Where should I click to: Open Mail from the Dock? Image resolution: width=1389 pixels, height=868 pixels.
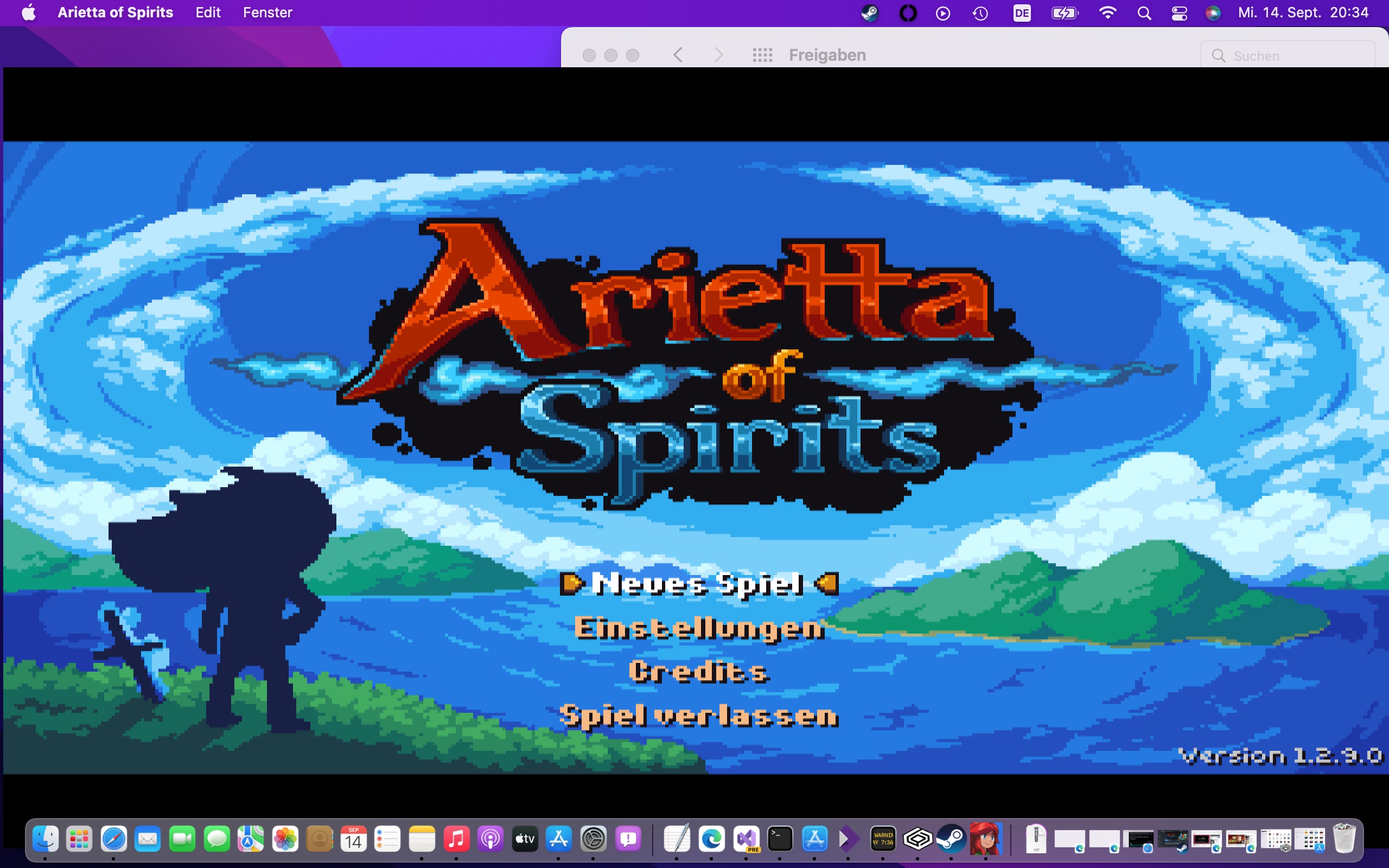(x=148, y=839)
